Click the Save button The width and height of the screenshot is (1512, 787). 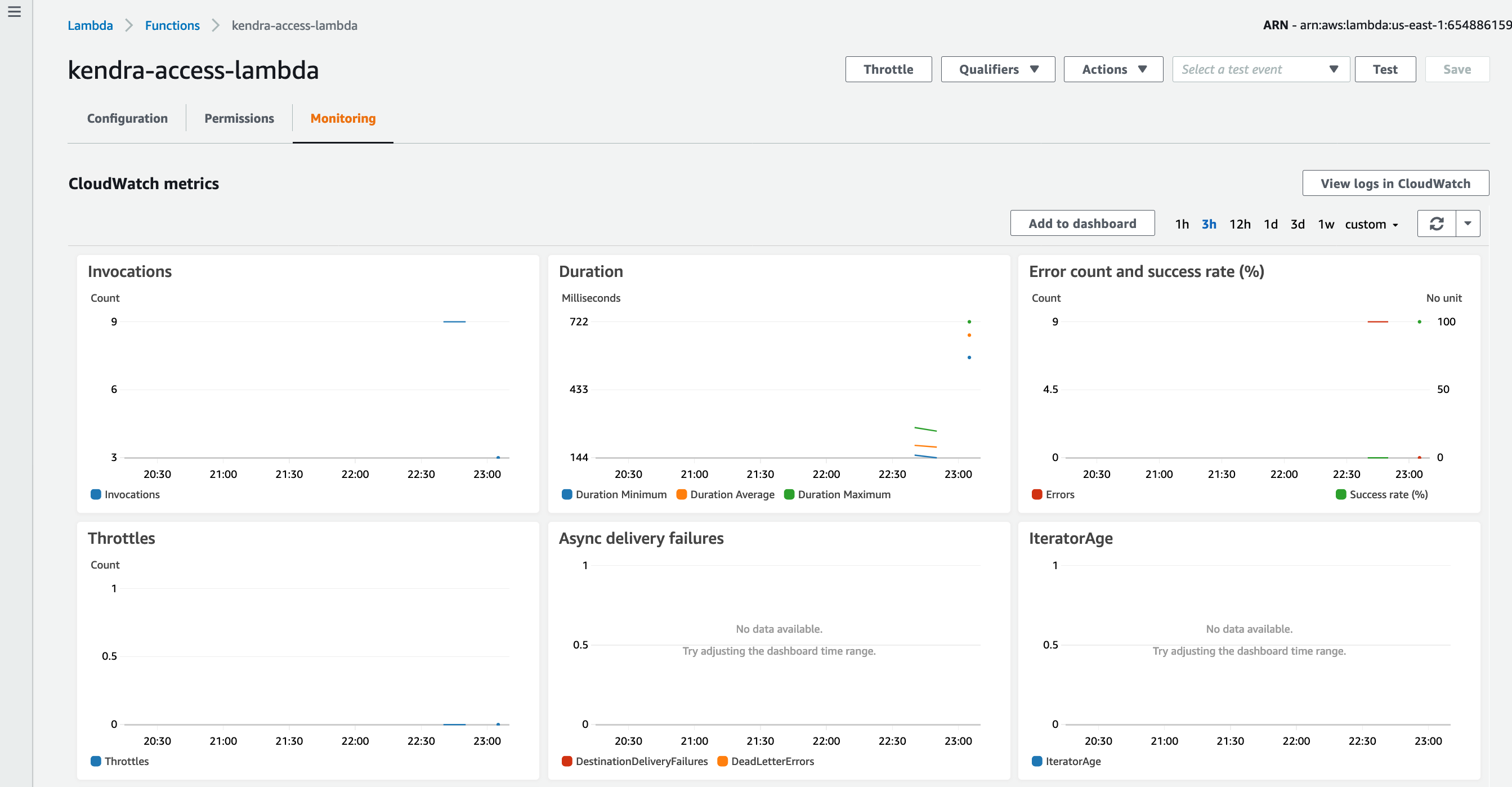pyautogui.click(x=1457, y=69)
